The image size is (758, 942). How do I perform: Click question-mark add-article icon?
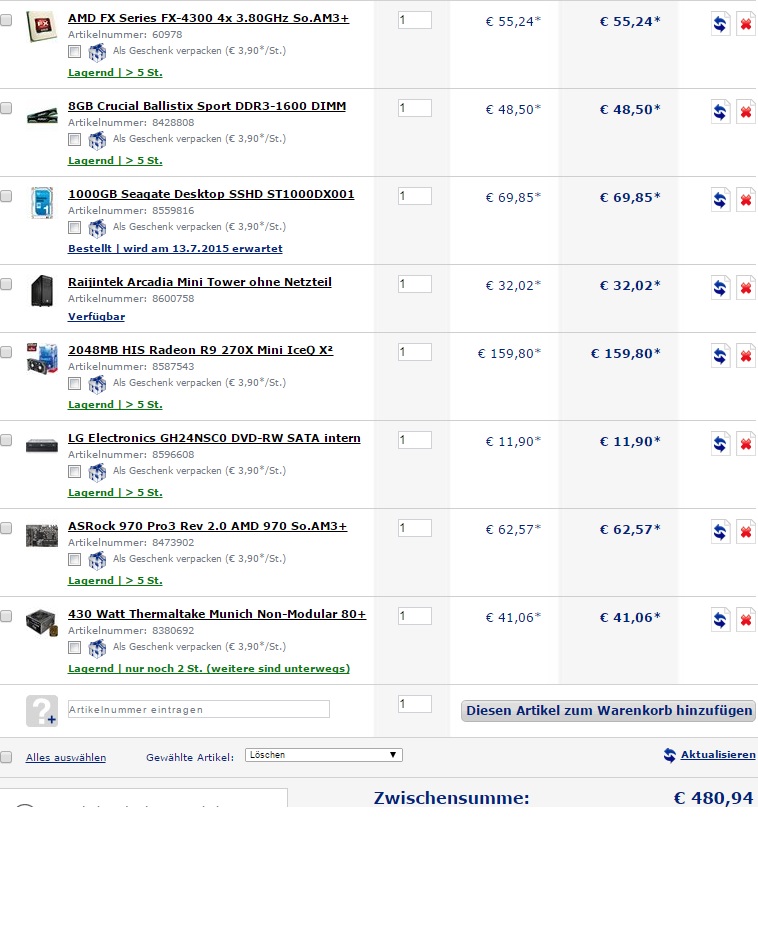(41, 711)
